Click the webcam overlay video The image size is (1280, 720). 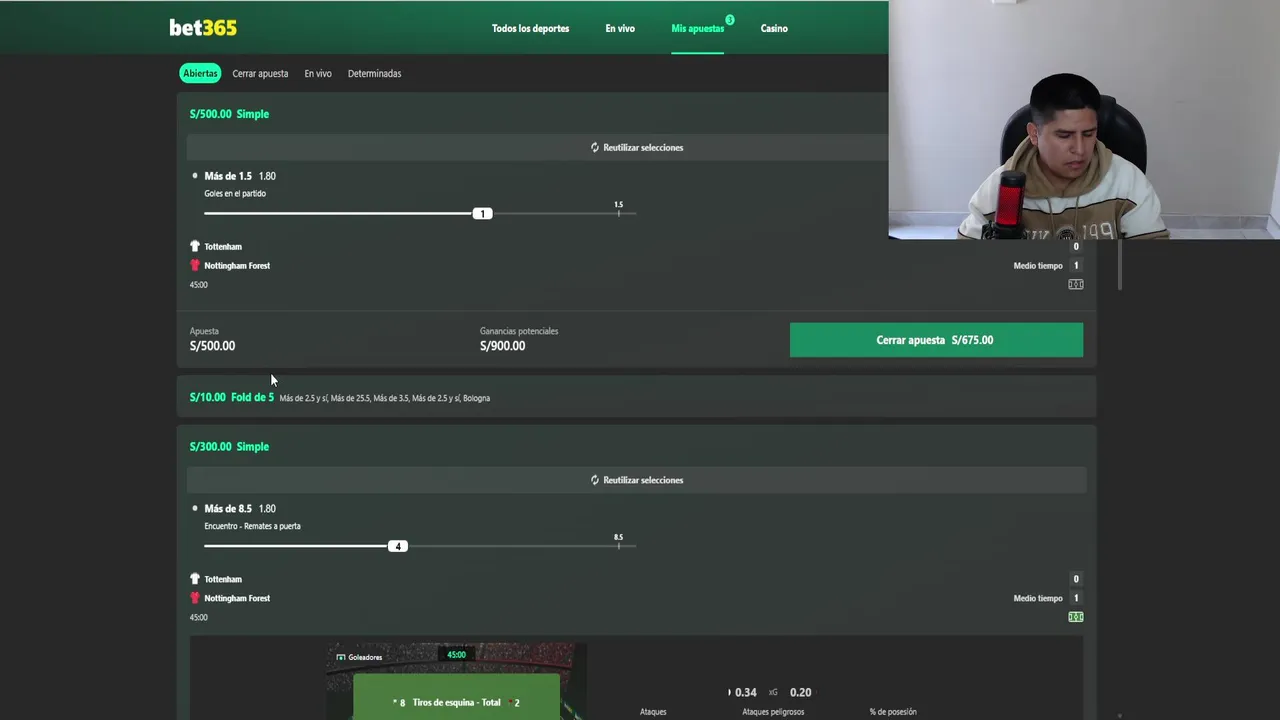tap(1084, 120)
